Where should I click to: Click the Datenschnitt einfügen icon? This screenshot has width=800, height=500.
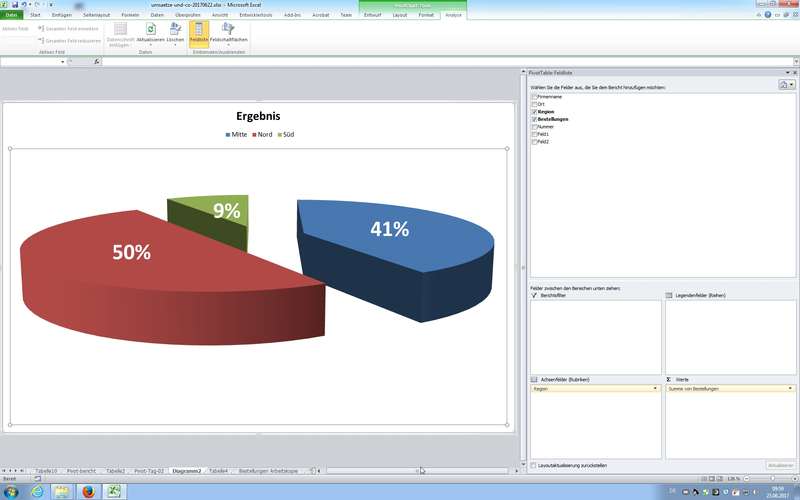coord(120,29)
